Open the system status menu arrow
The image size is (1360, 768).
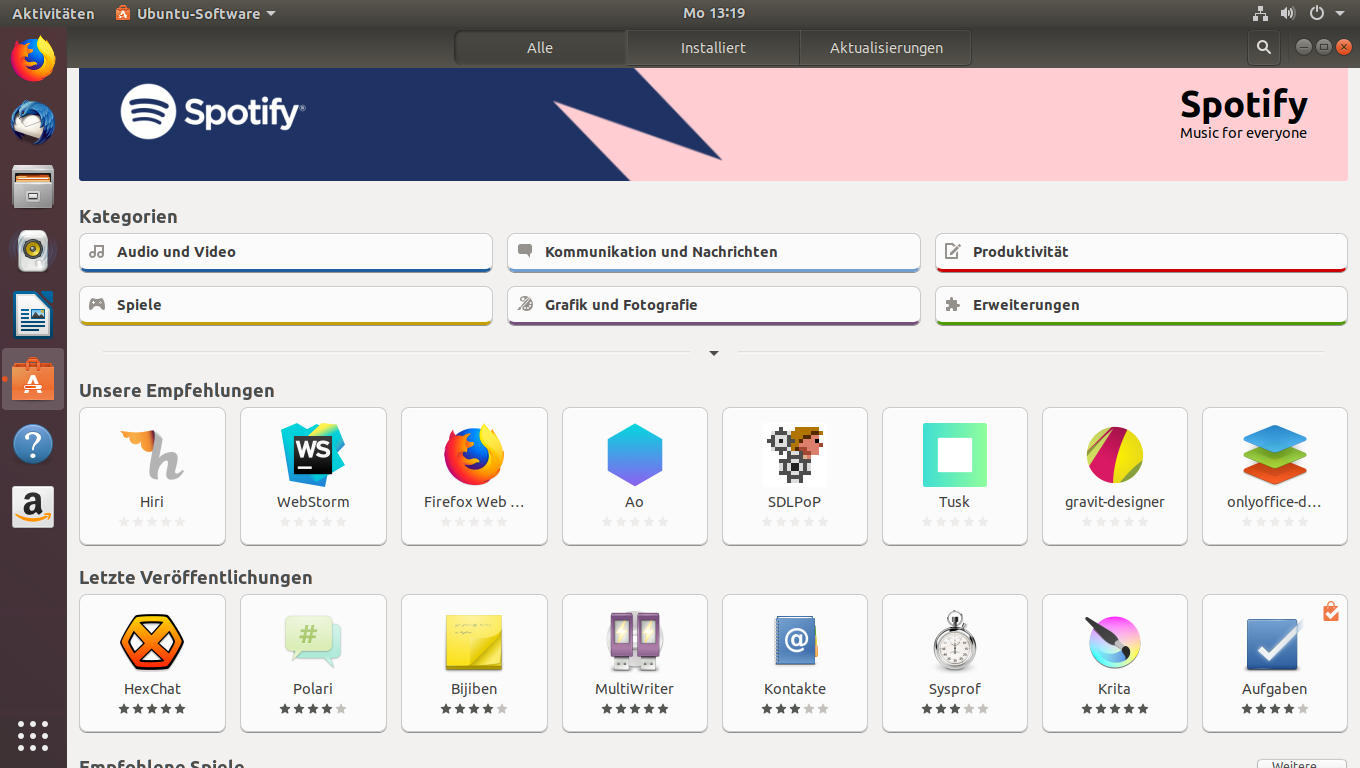click(x=1340, y=14)
